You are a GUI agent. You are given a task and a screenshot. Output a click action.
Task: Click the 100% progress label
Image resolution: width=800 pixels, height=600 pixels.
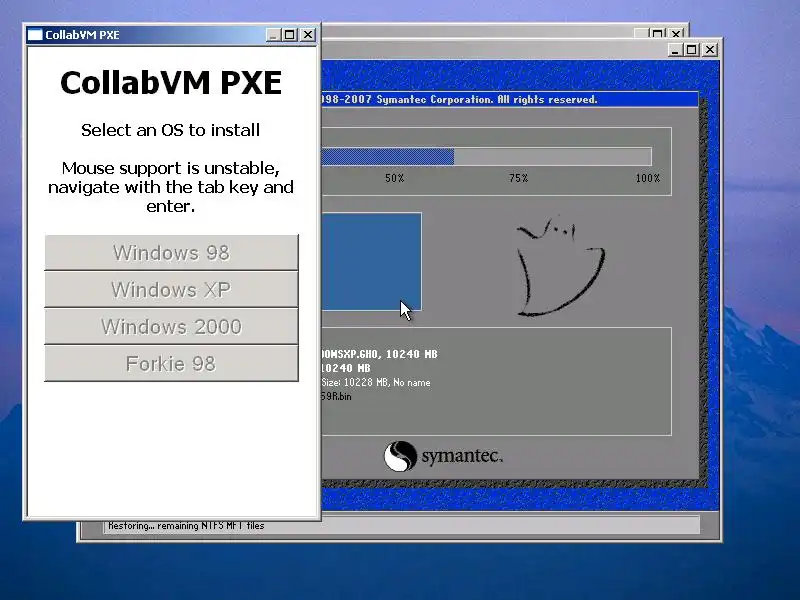click(647, 178)
